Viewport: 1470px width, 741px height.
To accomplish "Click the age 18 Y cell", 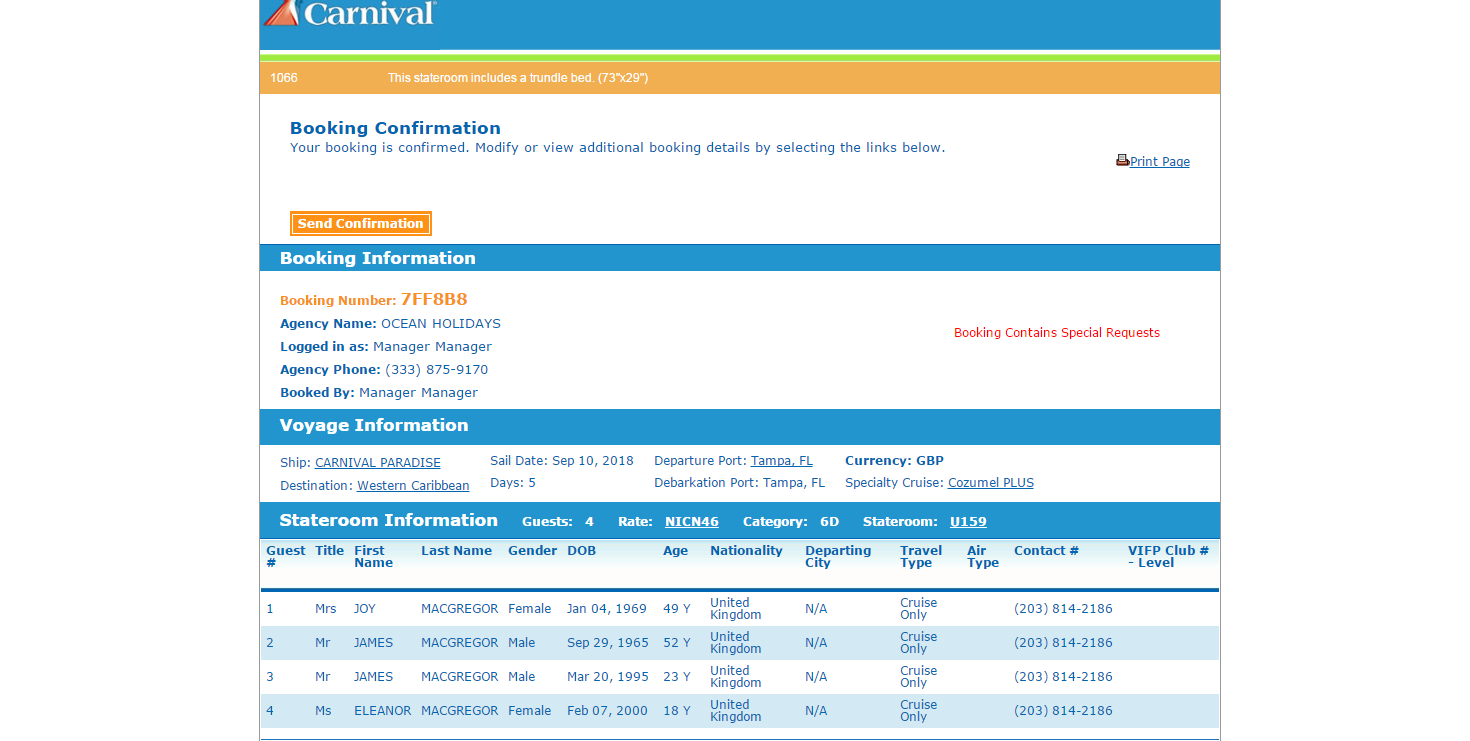I will coord(677,711).
